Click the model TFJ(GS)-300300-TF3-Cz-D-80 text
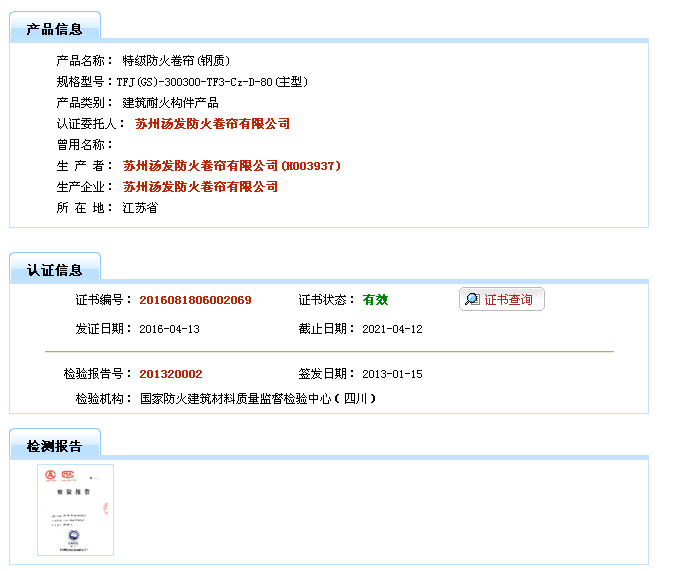The width and height of the screenshot is (682, 571). [x=212, y=82]
